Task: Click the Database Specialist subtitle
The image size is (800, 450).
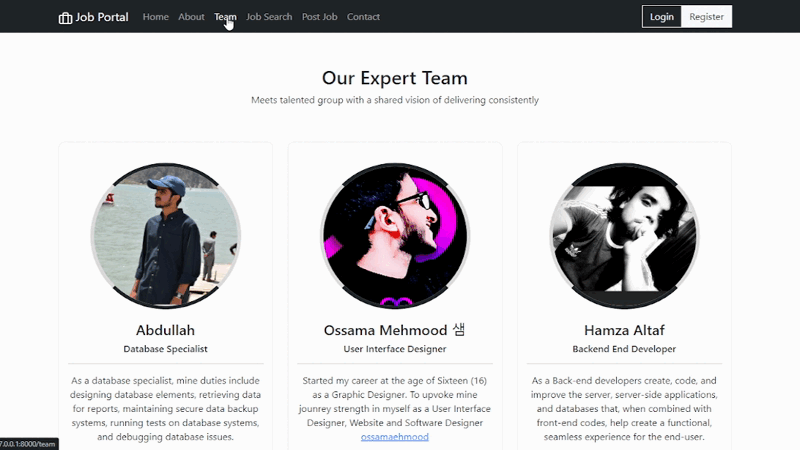Action: pyautogui.click(x=165, y=349)
